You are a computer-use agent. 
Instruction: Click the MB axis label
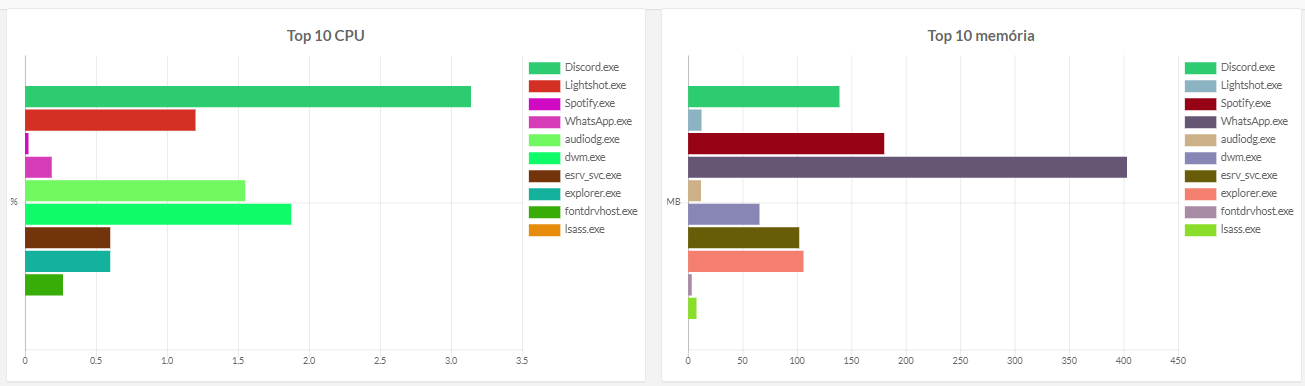point(673,202)
